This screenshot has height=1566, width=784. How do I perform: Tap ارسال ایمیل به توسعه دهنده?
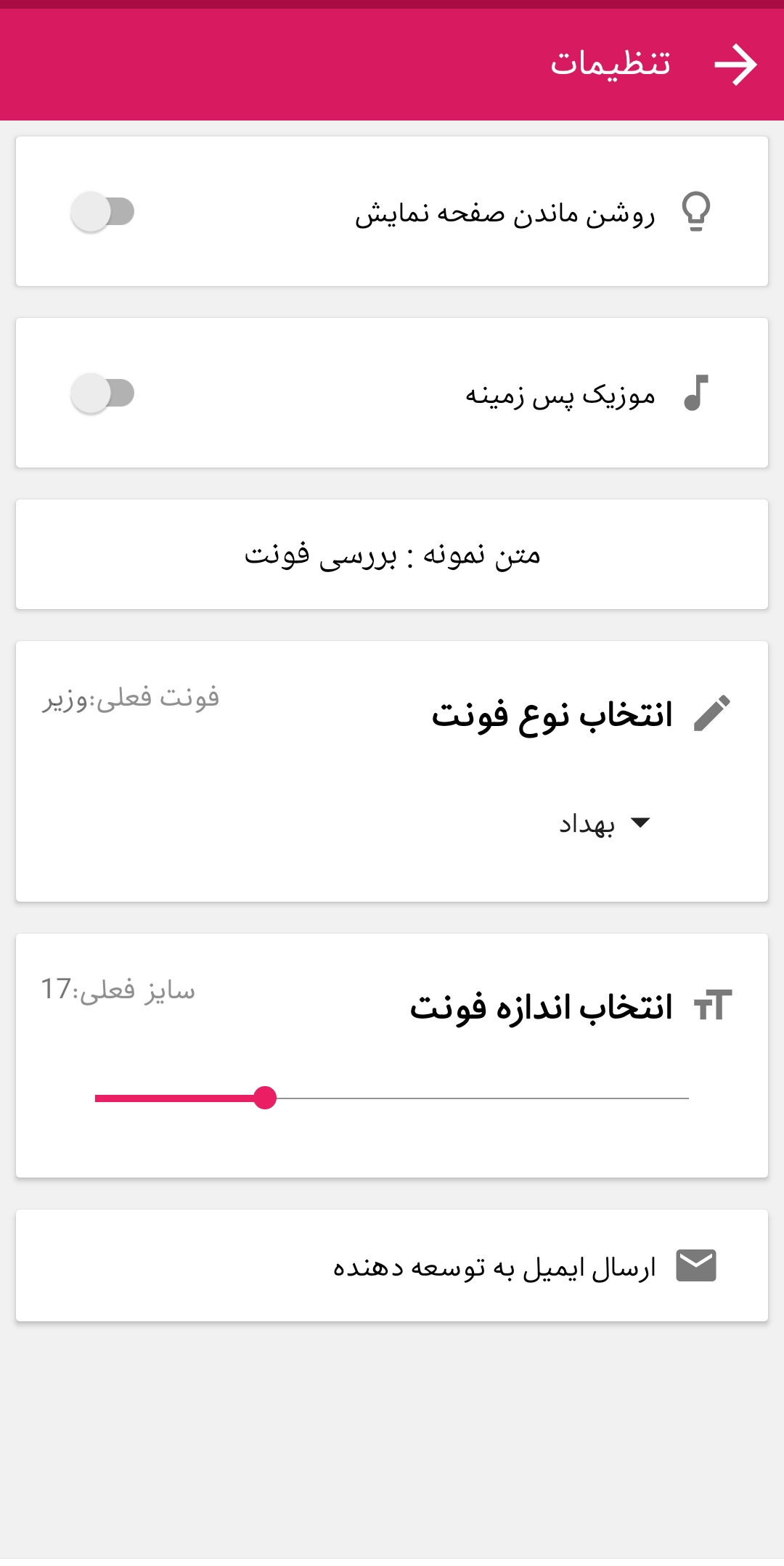(494, 1267)
